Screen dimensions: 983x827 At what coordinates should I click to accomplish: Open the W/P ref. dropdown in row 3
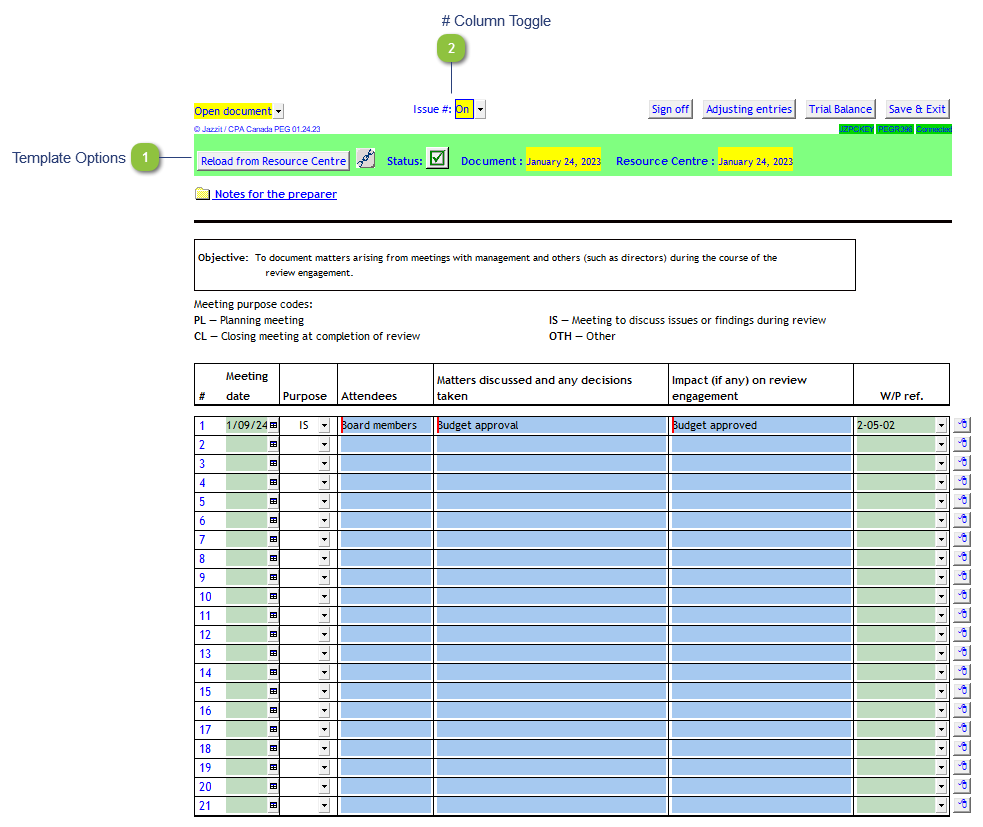point(941,463)
